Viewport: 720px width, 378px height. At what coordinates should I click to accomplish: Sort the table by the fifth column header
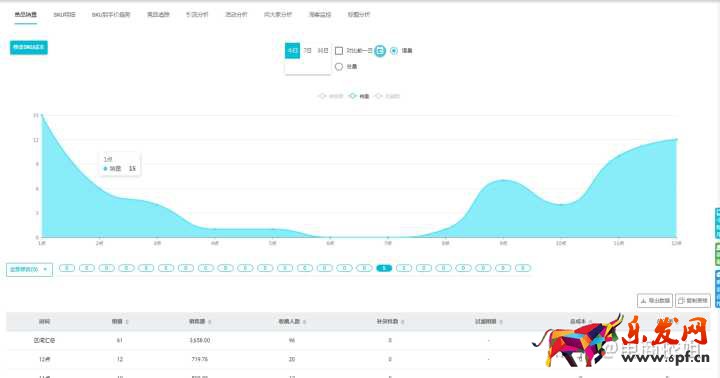[x=389, y=322]
